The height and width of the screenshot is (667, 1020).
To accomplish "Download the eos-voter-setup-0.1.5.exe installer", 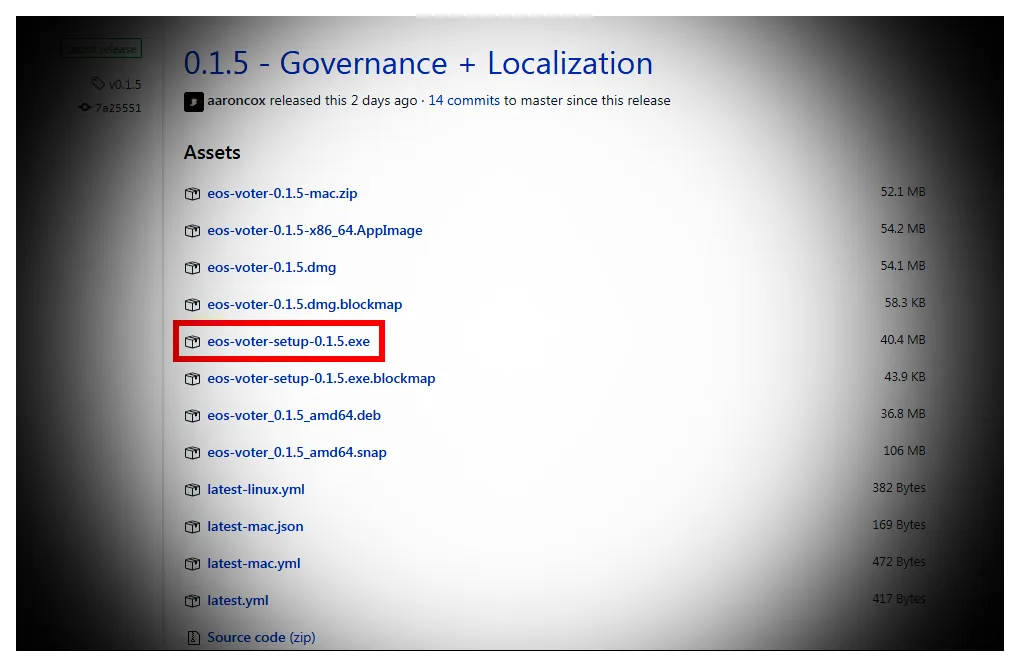I will click(289, 342).
